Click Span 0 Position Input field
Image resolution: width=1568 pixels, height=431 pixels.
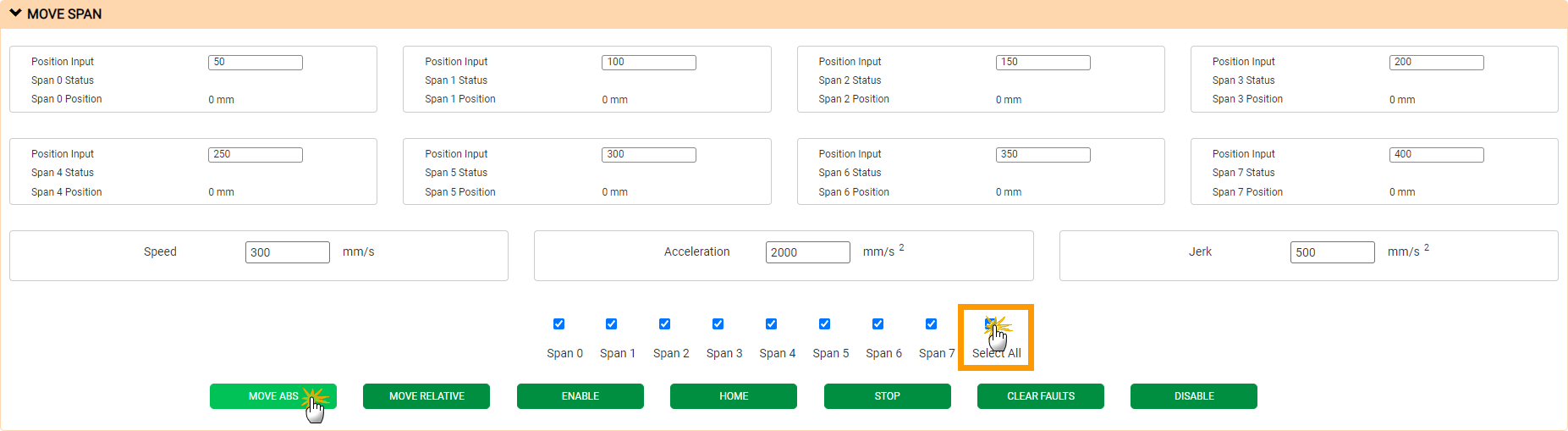coord(255,63)
